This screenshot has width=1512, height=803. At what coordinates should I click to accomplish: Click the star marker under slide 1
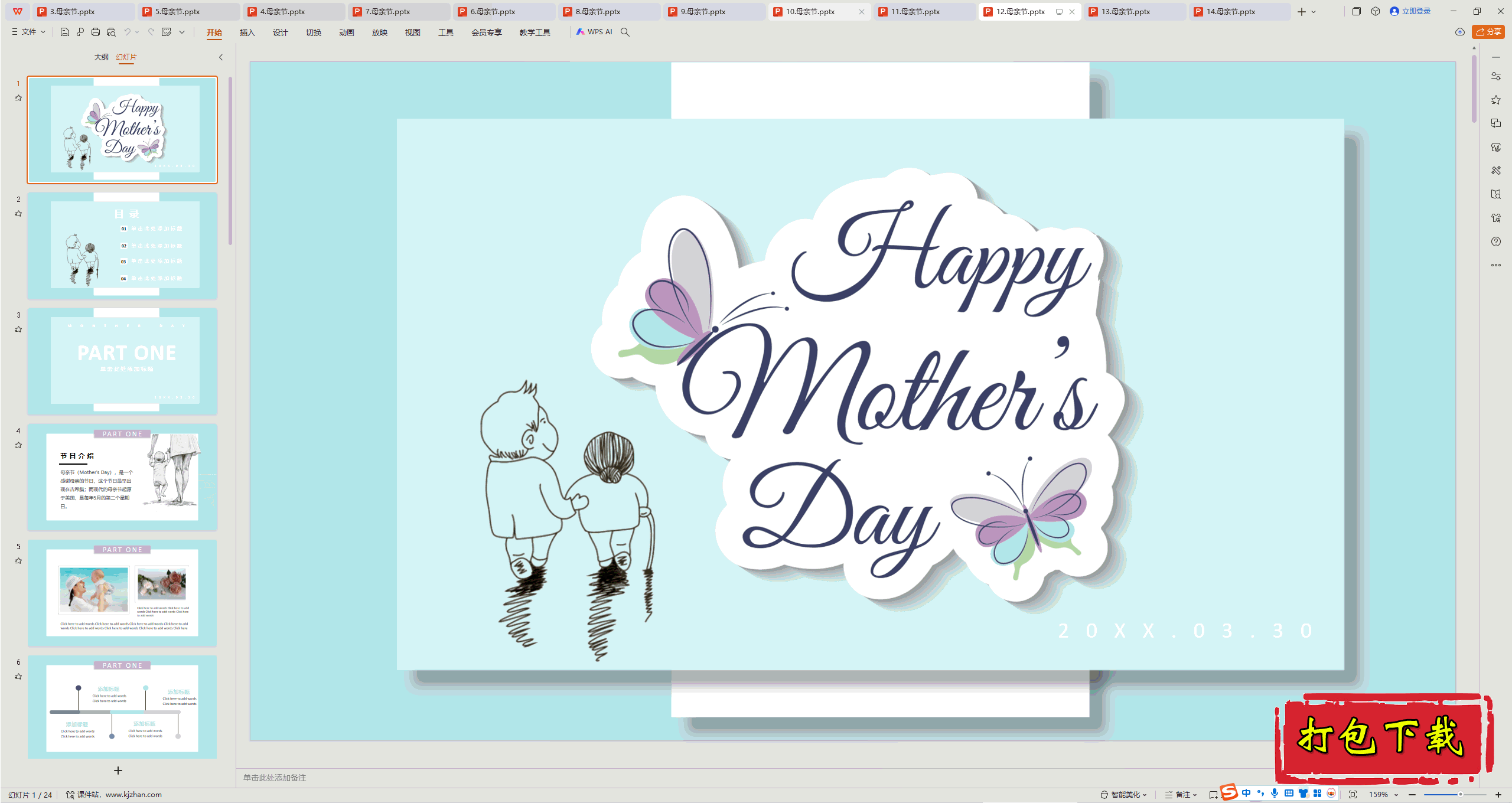coord(18,98)
